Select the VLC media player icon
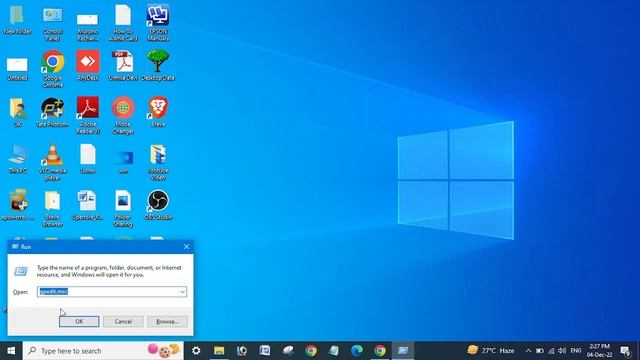The width and height of the screenshot is (640, 360). click(53, 162)
